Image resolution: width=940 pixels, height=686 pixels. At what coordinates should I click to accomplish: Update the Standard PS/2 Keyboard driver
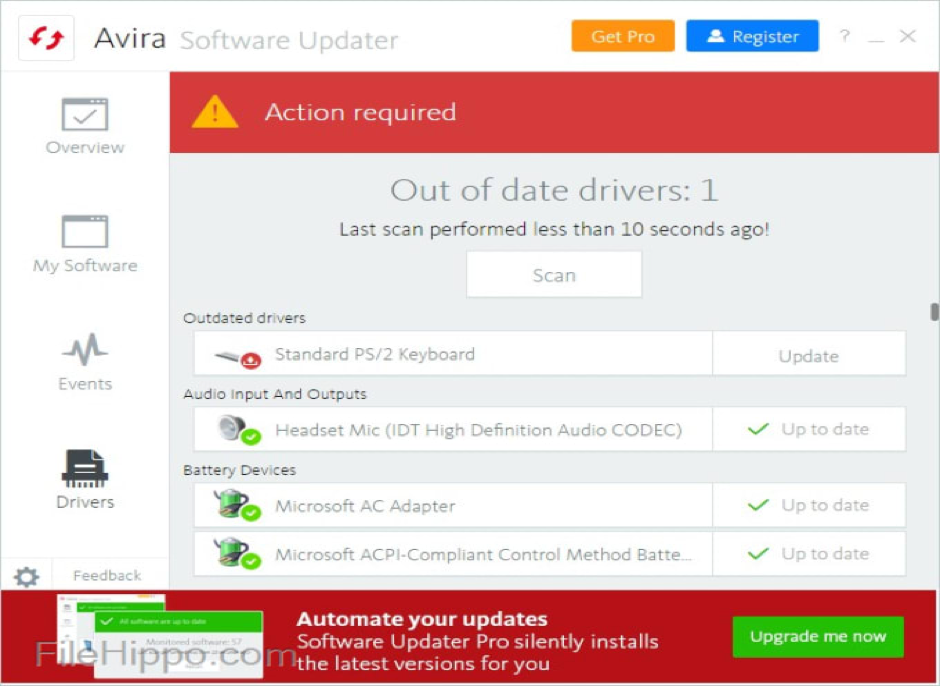pyautogui.click(x=808, y=356)
